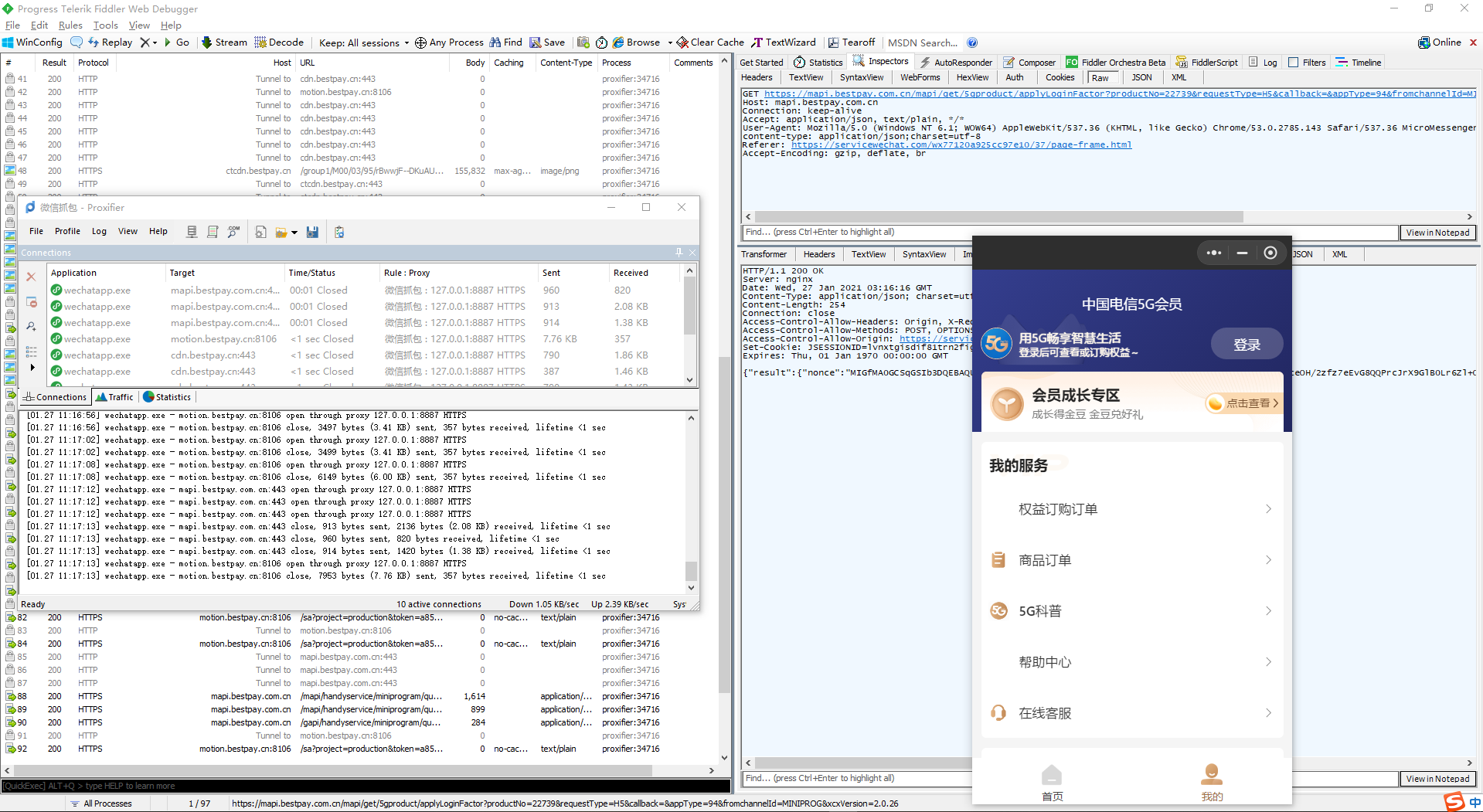Open Proxification Rules in Proxifier toolbar

[213, 232]
